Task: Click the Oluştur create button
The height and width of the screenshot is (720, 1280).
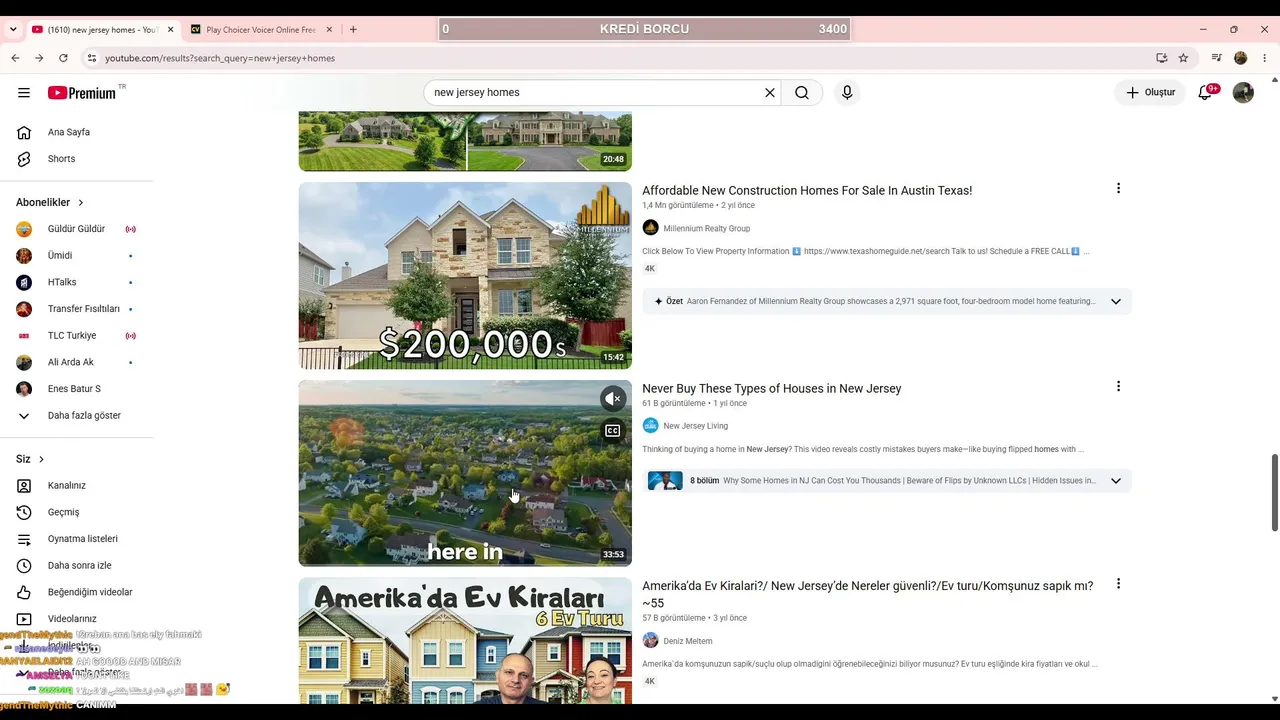Action: tap(1150, 93)
